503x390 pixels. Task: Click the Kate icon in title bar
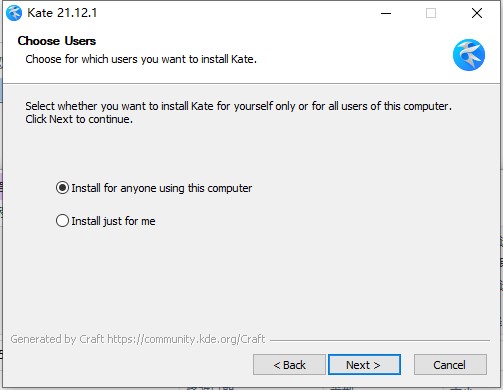(x=14, y=13)
